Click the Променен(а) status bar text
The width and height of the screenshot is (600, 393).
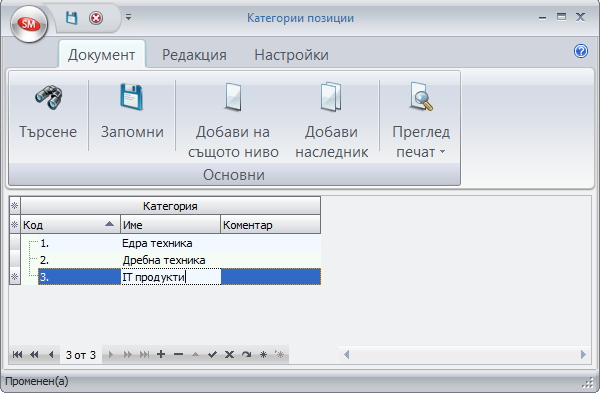(37, 381)
